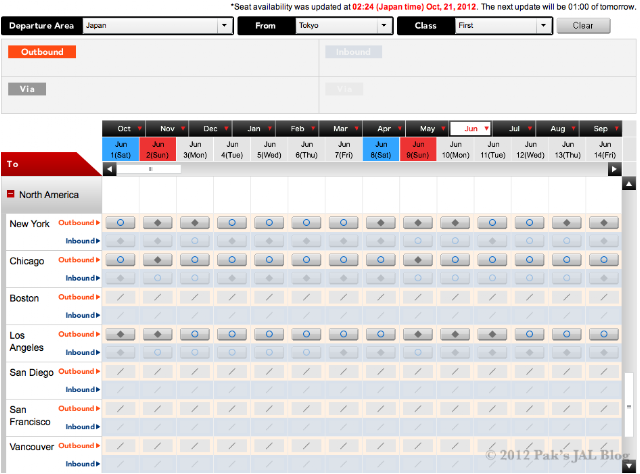Click San Diego Outbound slash cell for Jun 3(Mon)
The image size is (640, 474).
(x=195, y=372)
